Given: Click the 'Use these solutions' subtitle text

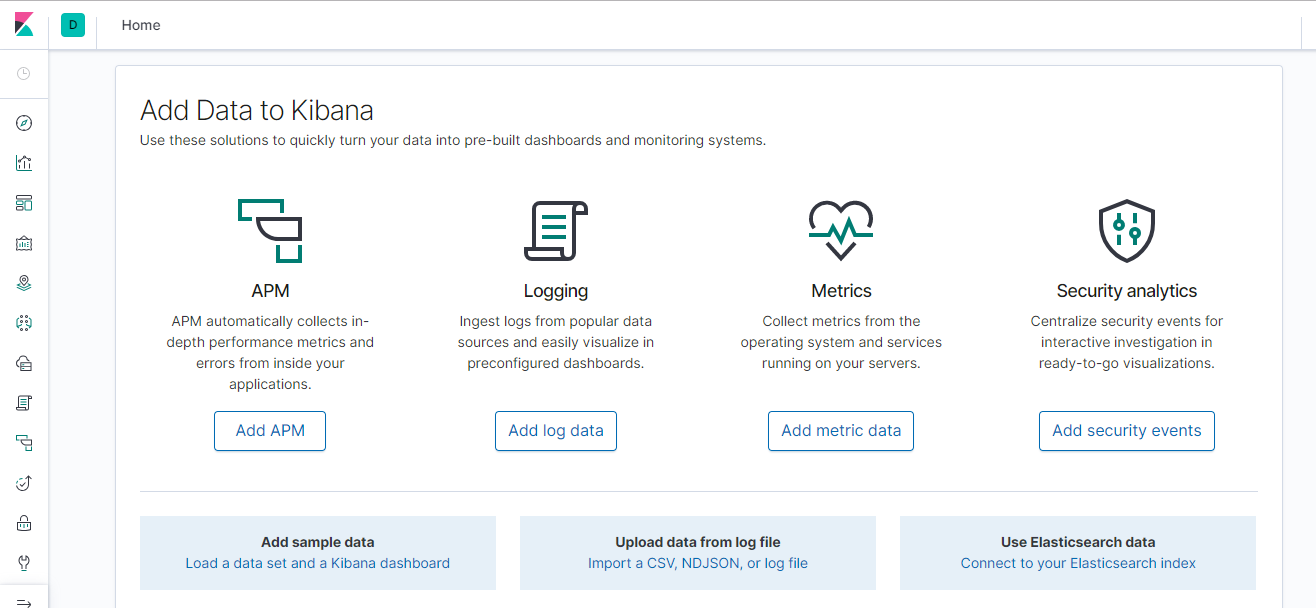Looking at the screenshot, I should pos(453,140).
